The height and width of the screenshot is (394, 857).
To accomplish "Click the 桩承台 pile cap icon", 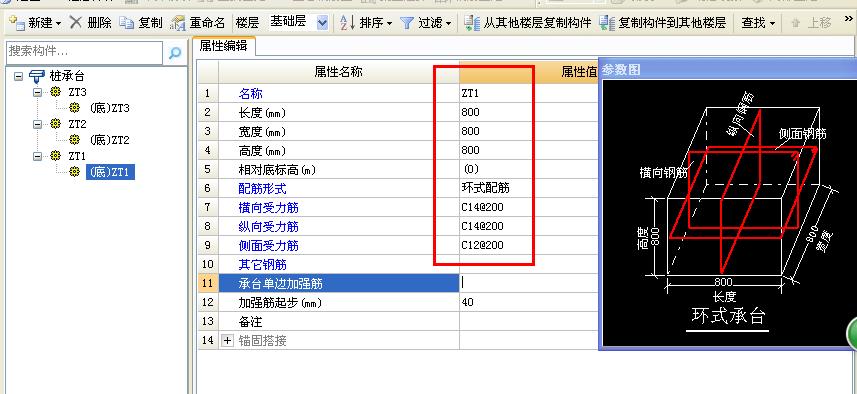I will click(x=37, y=77).
